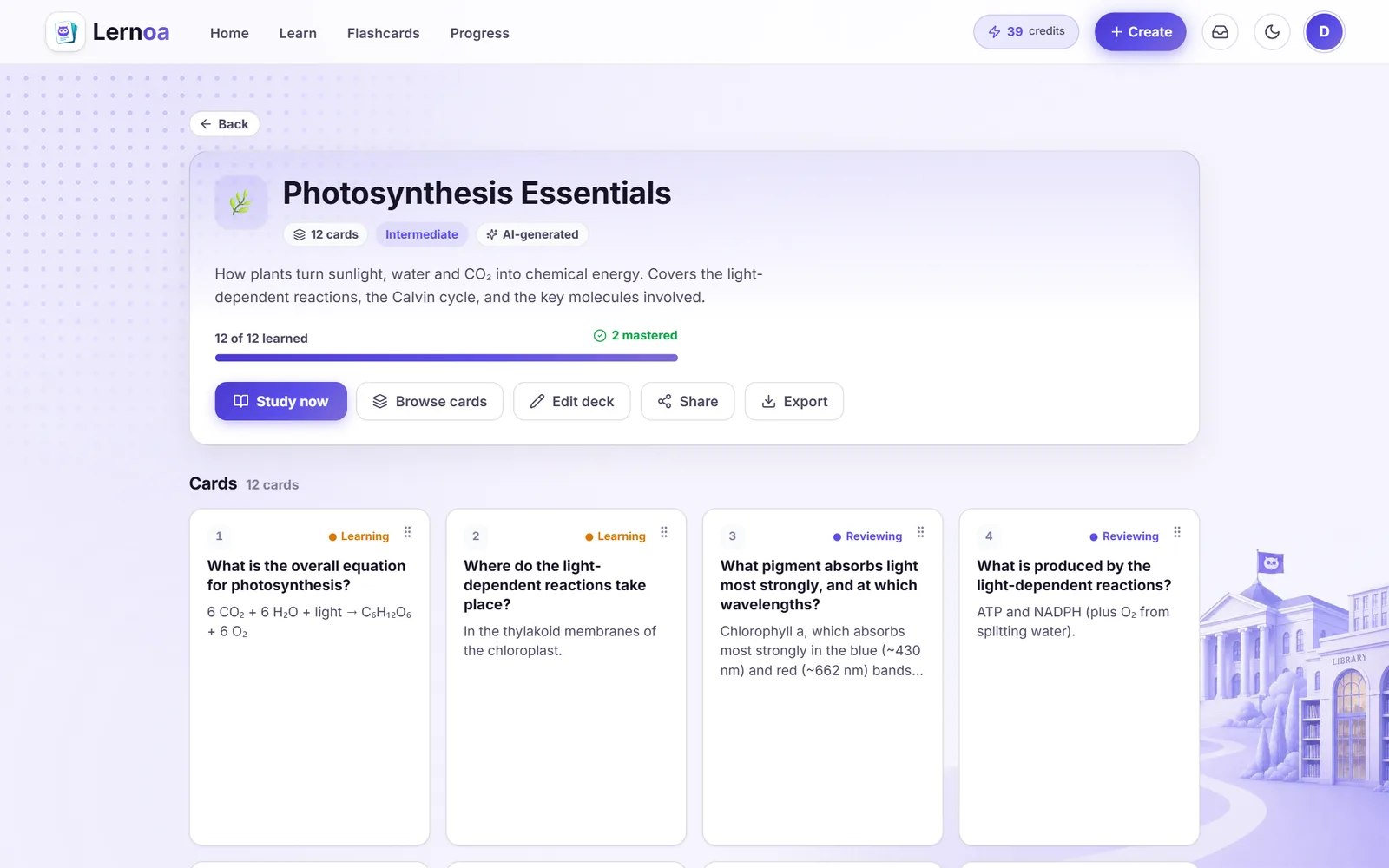This screenshot has height=868, width=1389.
Task: Open card about pigment absorbing light
Action: [823, 677]
